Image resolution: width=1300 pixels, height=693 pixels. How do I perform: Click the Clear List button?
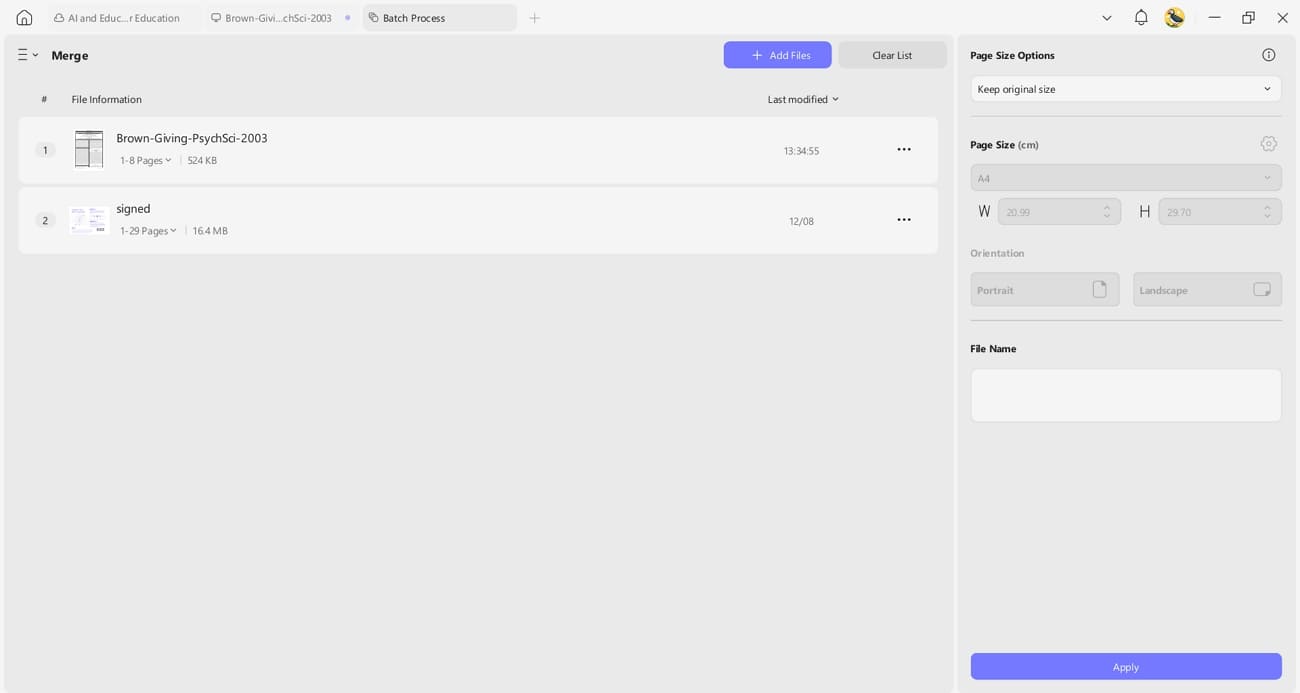892,55
